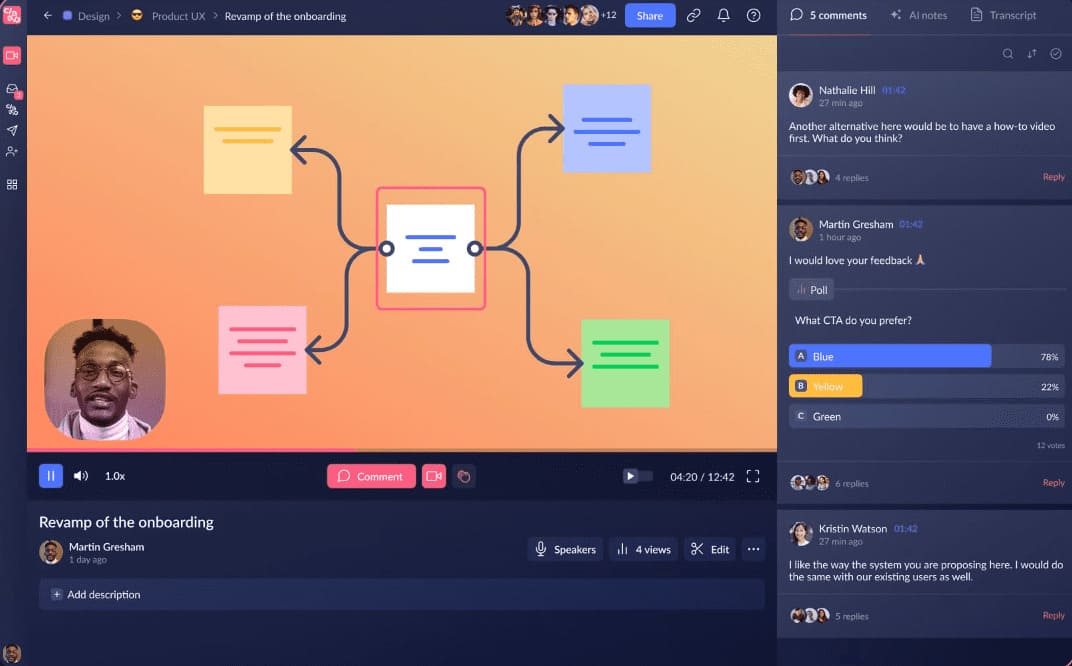Copy link with the chain icon

pos(693,15)
